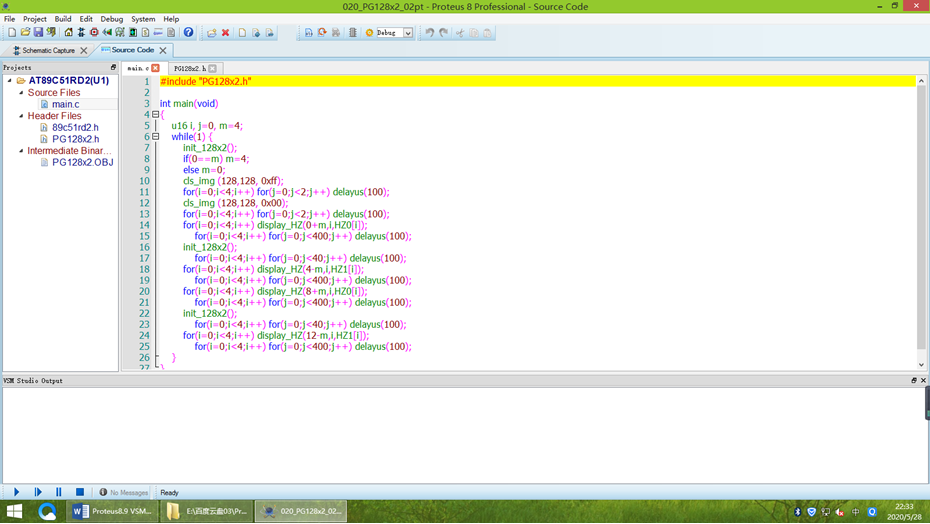
Task: Click the Rebuild Project icon
Action: point(322,33)
